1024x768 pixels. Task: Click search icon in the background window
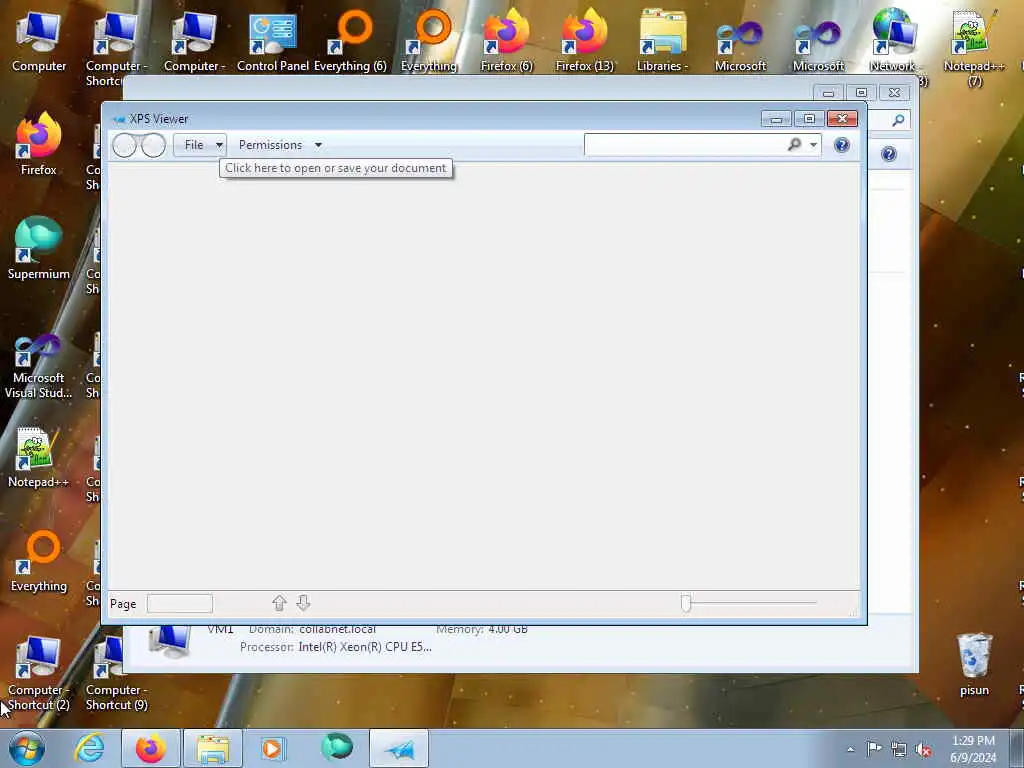(x=898, y=120)
